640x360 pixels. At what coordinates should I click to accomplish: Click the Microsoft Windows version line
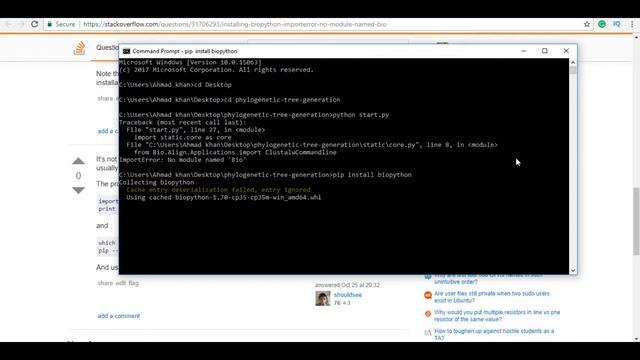190,62
